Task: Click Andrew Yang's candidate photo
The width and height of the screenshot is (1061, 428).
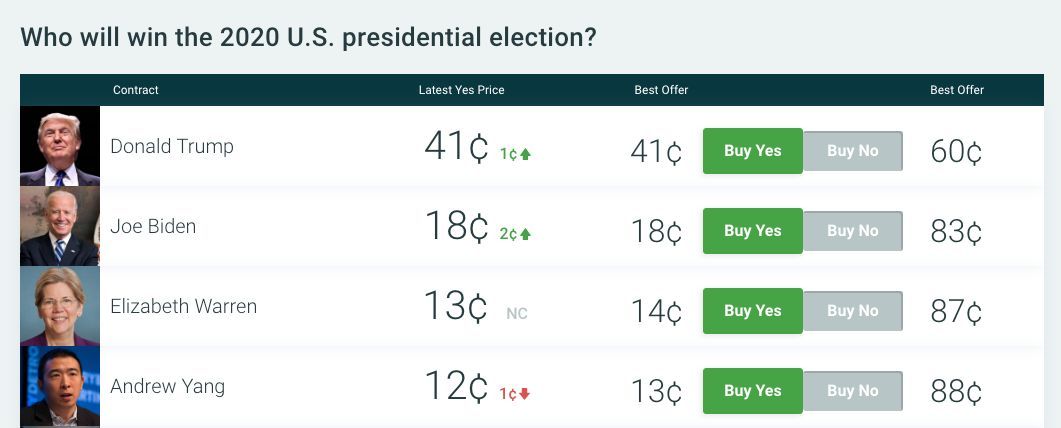Action: click(60, 386)
